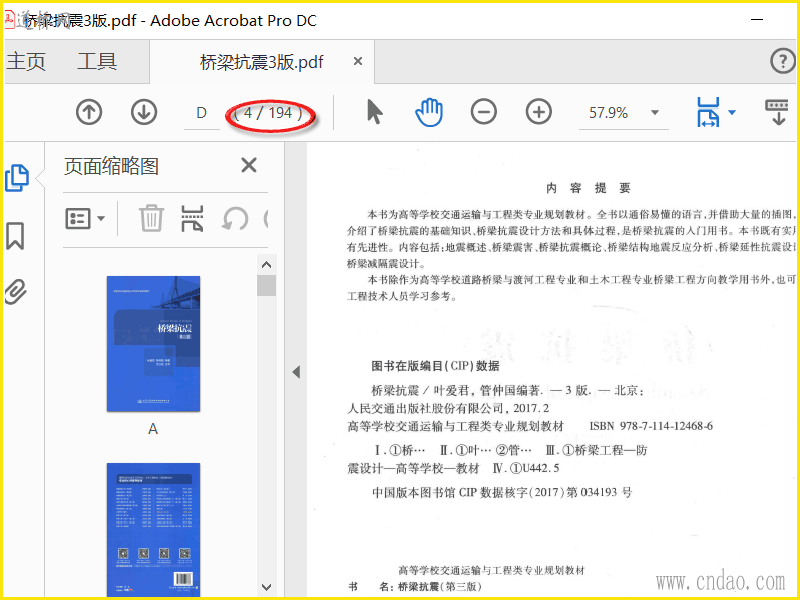Expand the fit page options dropdown
Image resolution: width=800 pixels, height=600 pixels.
[732, 112]
